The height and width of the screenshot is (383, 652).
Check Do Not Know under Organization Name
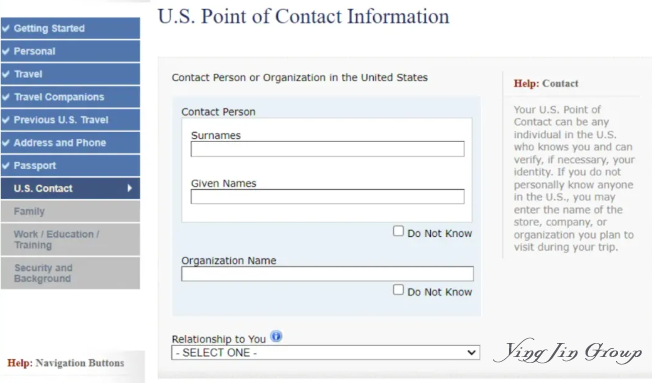pyautogui.click(x=398, y=289)
